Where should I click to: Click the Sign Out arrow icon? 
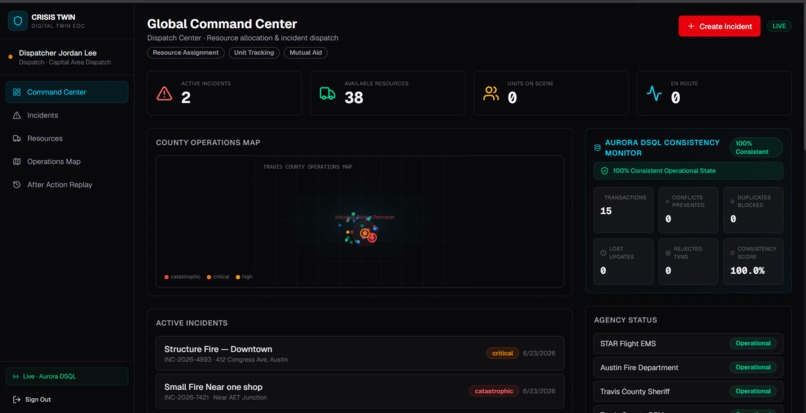[x=16, y=400]
